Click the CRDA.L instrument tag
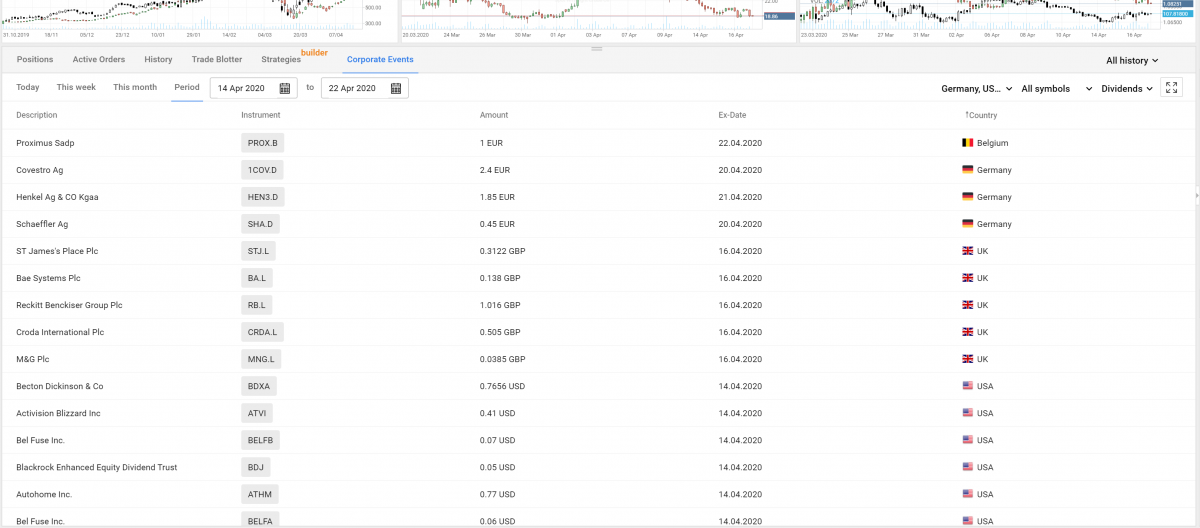 (263, 332)
